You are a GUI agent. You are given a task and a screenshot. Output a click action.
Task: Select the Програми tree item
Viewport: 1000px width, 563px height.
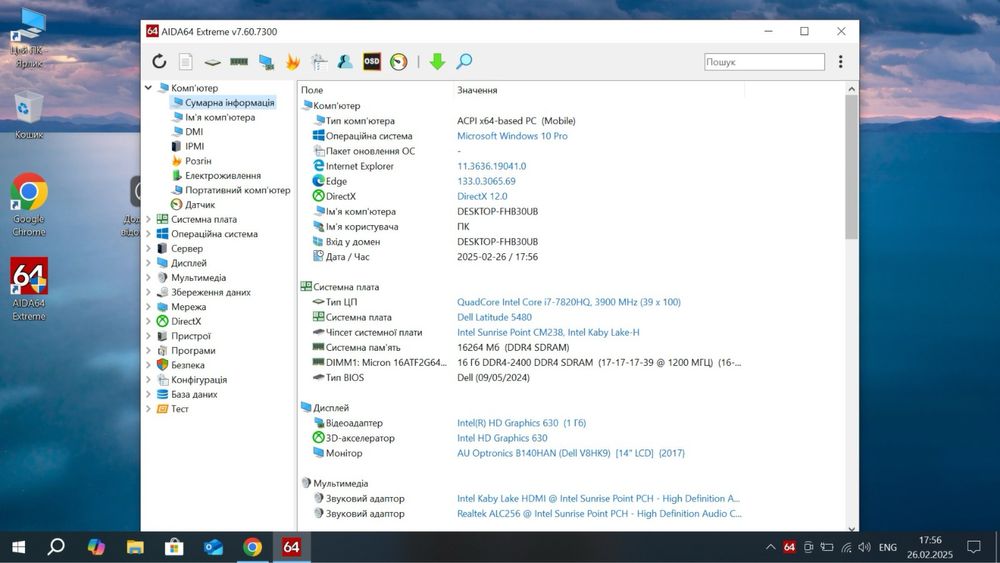(x=193, y=351)
